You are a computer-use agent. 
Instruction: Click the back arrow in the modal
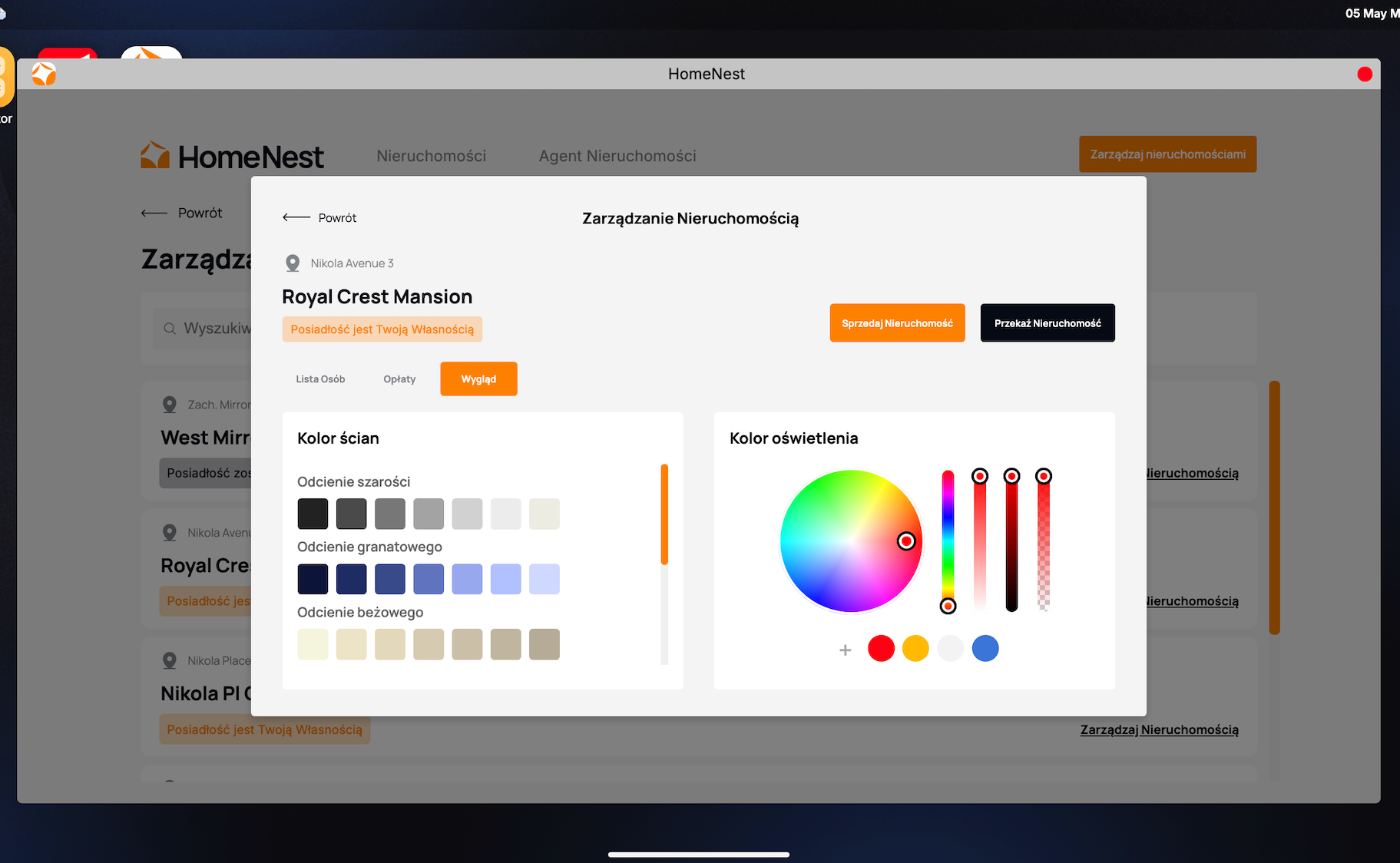click(296, 218)
